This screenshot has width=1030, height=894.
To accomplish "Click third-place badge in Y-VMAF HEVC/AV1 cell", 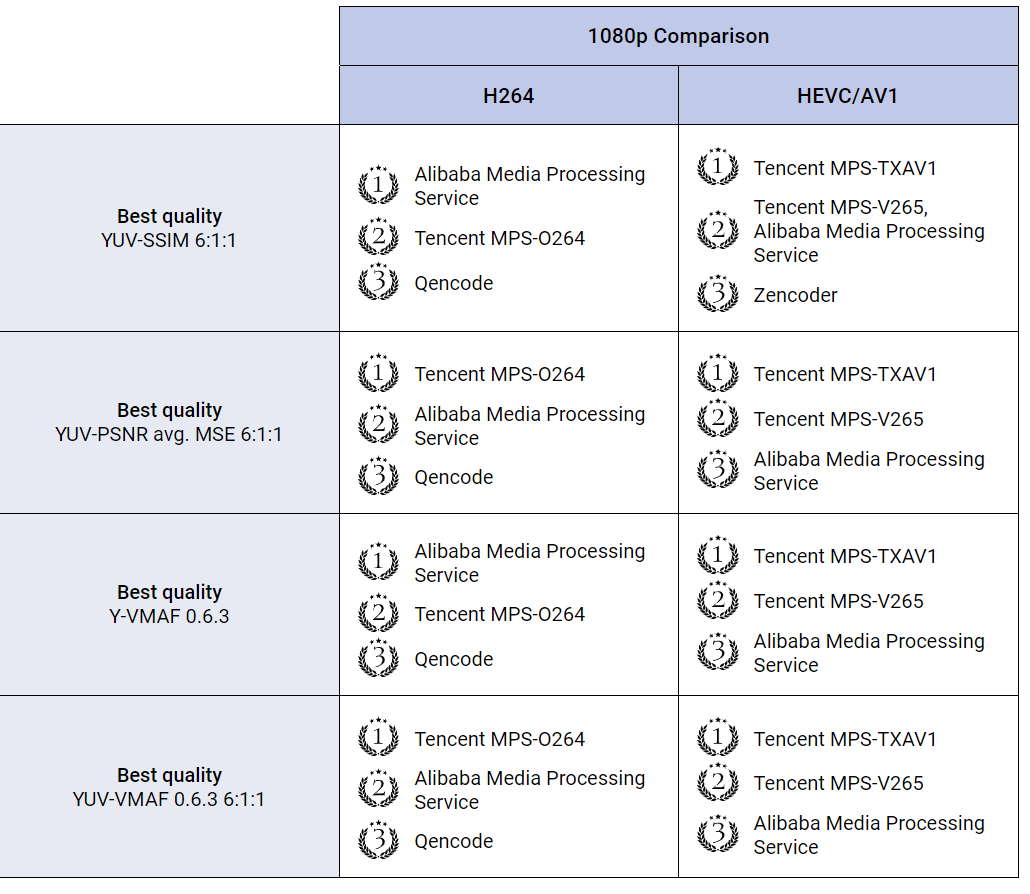I will pos(717,653).
